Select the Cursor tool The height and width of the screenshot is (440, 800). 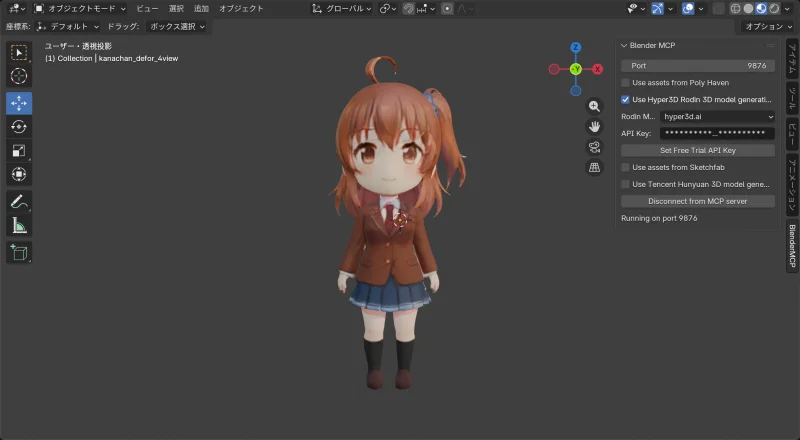point(19,76)
